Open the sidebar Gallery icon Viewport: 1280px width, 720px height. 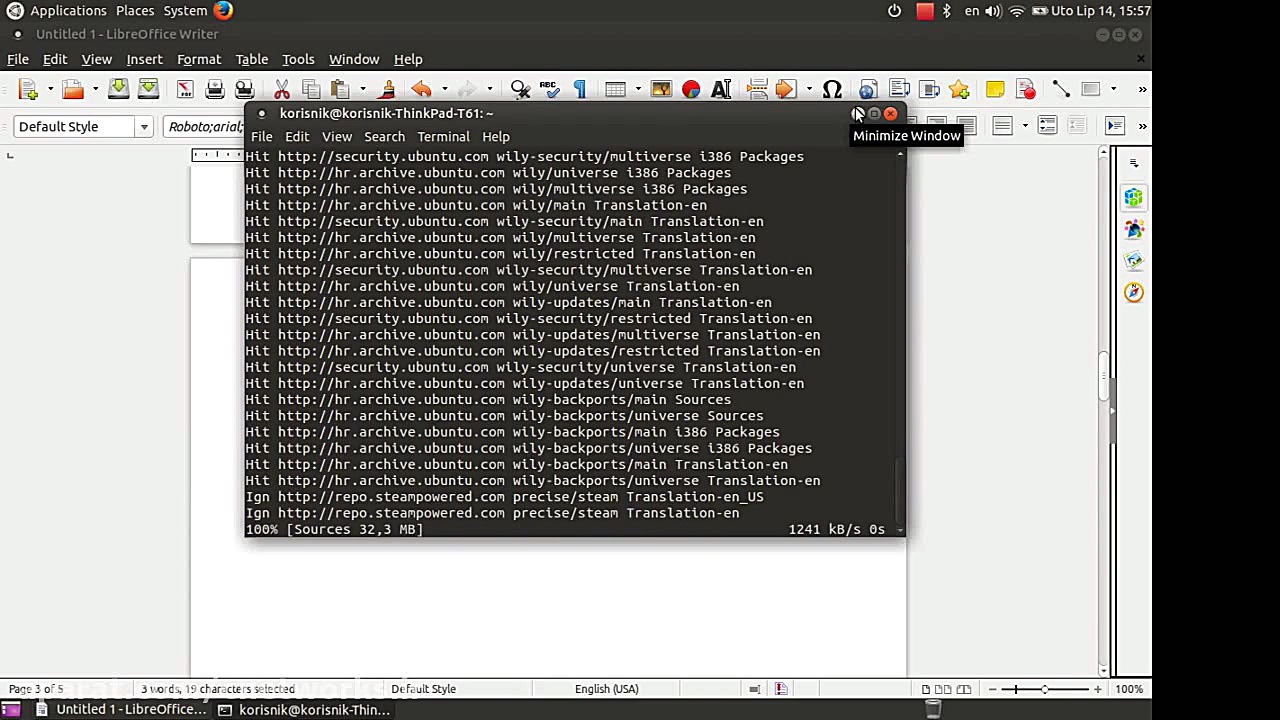[1133, 261]
